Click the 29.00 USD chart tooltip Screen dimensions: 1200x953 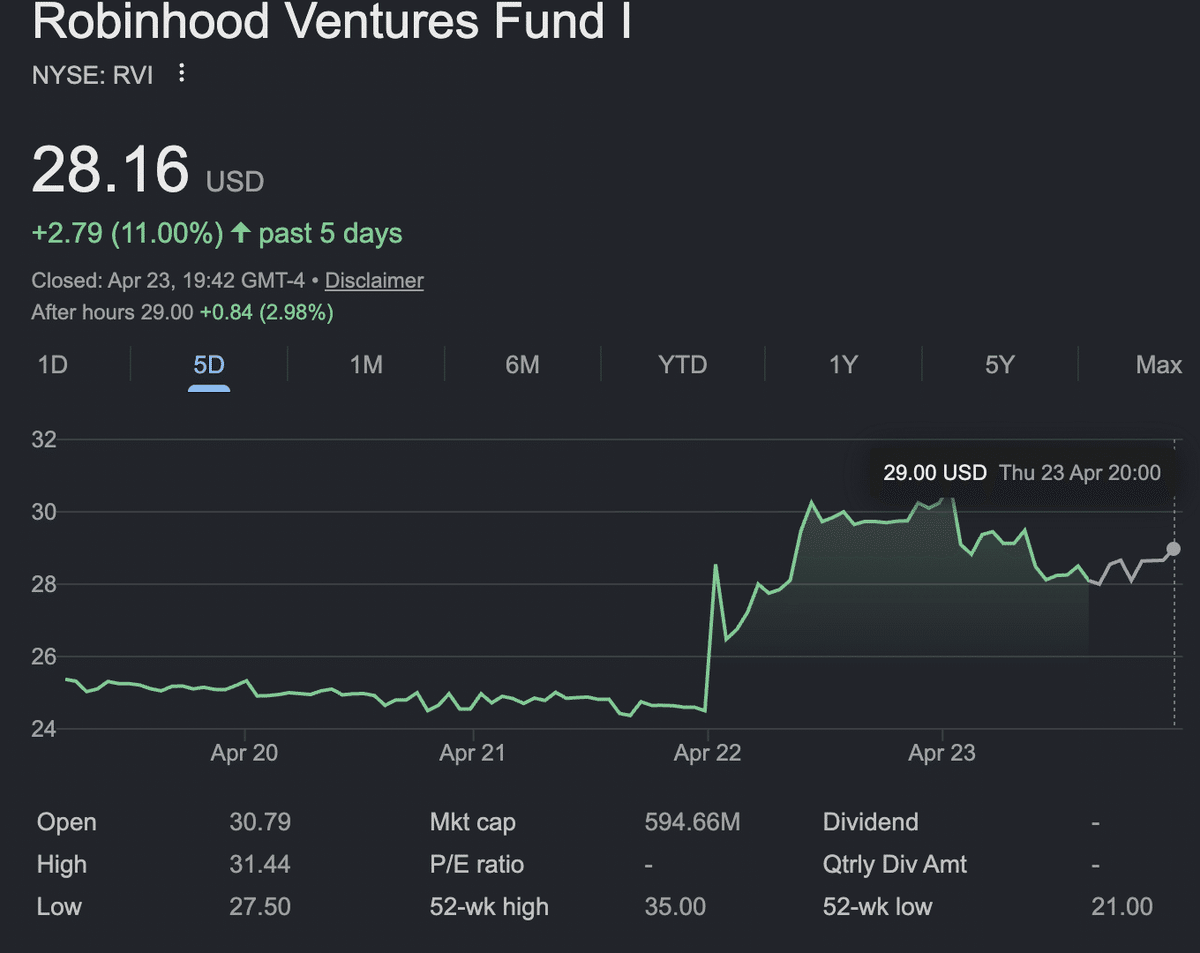[1021, 472]
